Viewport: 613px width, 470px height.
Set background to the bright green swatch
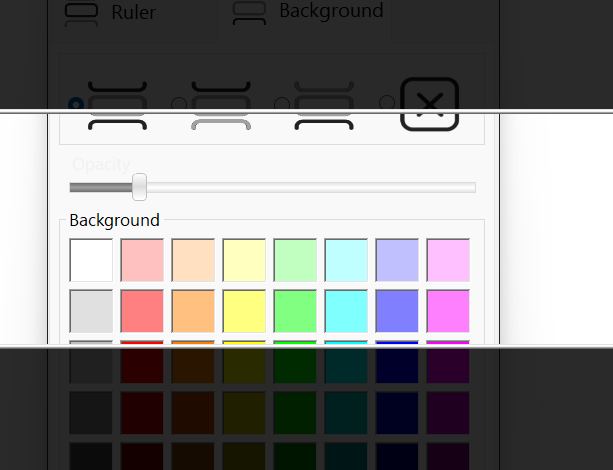click(x=295, y=311)
